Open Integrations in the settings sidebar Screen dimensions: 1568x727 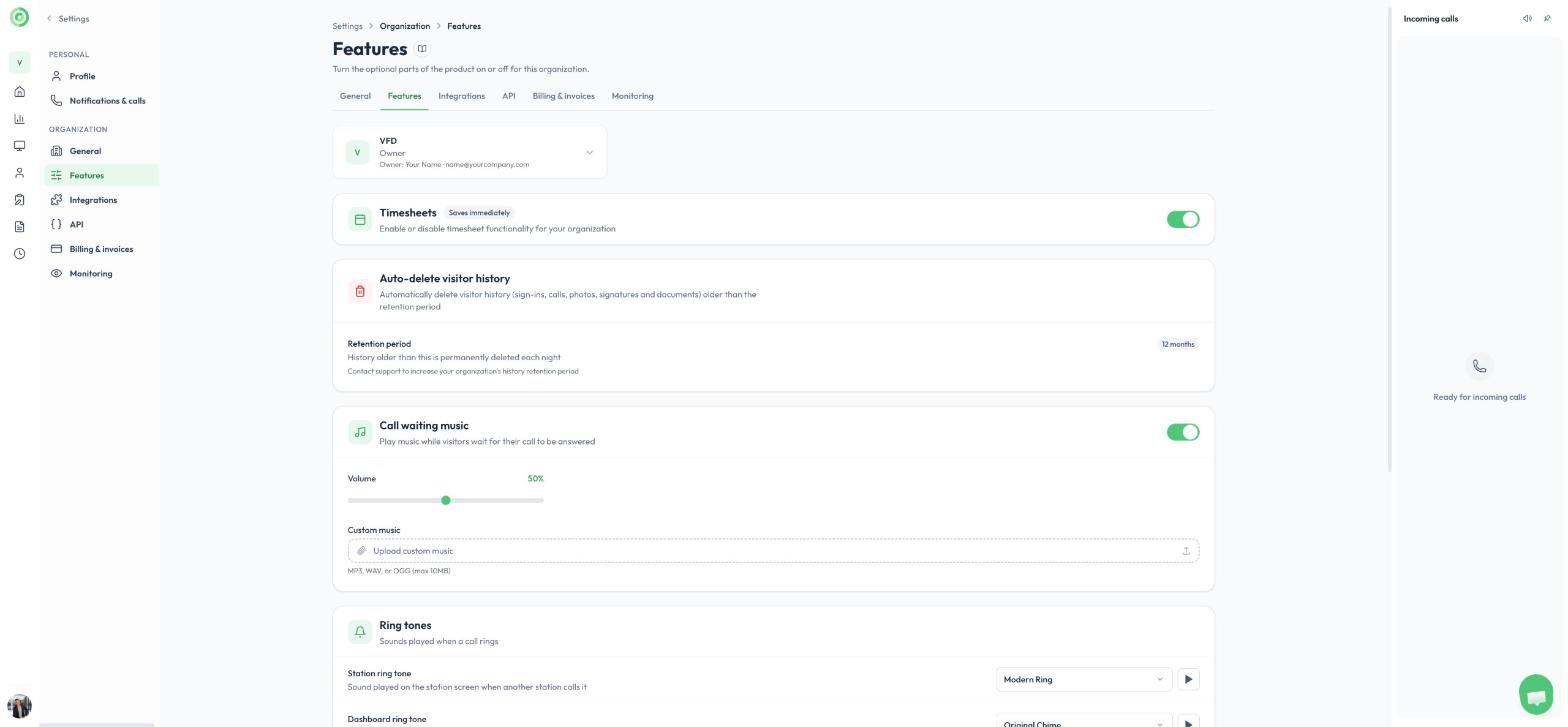(x=101, y=200)
